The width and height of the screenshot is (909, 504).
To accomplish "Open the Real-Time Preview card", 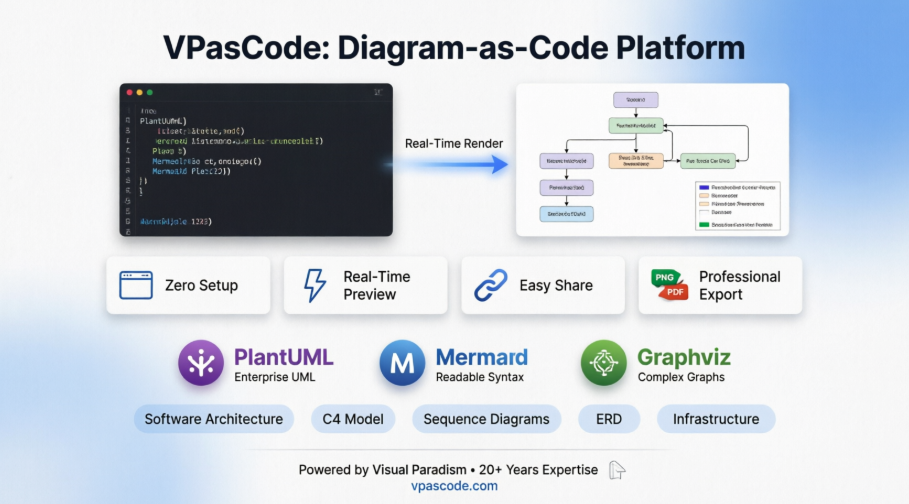I will (366, 285).
